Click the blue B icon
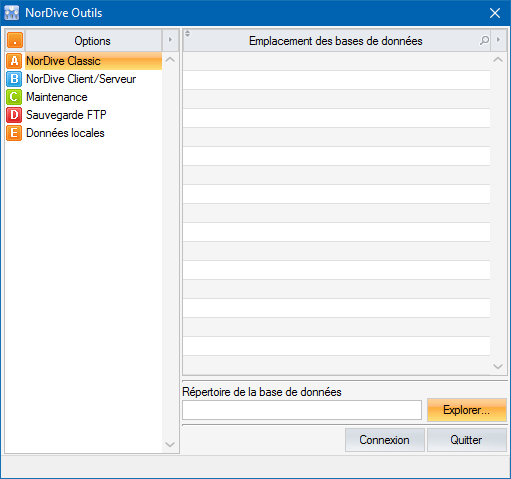The width and height of the screenshot is (511, 479). 14,79
